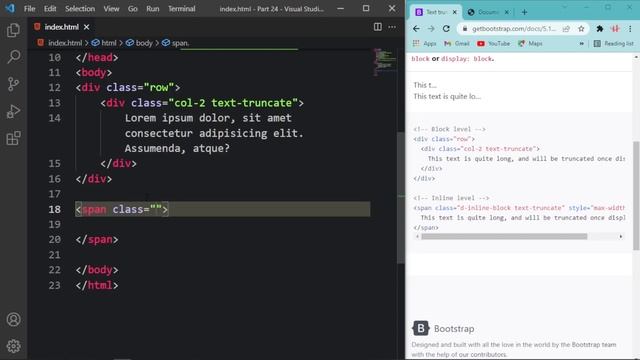Open Maps bookmark
640x360 pixels.
pos(530,43)
